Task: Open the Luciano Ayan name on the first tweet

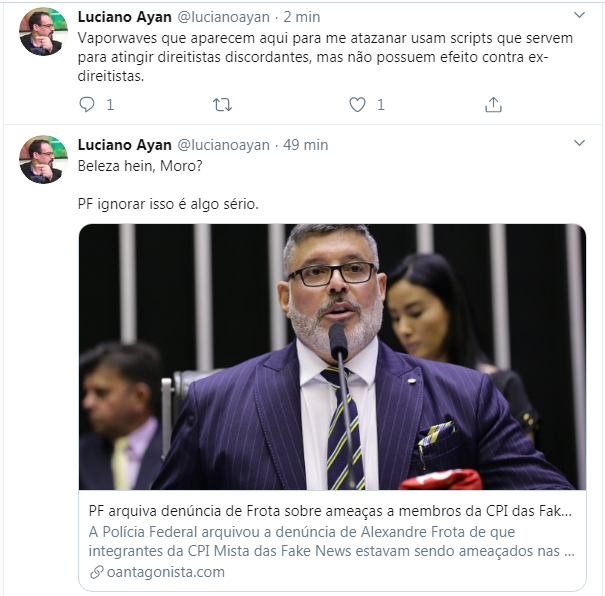Action: [x=124, y=17]
